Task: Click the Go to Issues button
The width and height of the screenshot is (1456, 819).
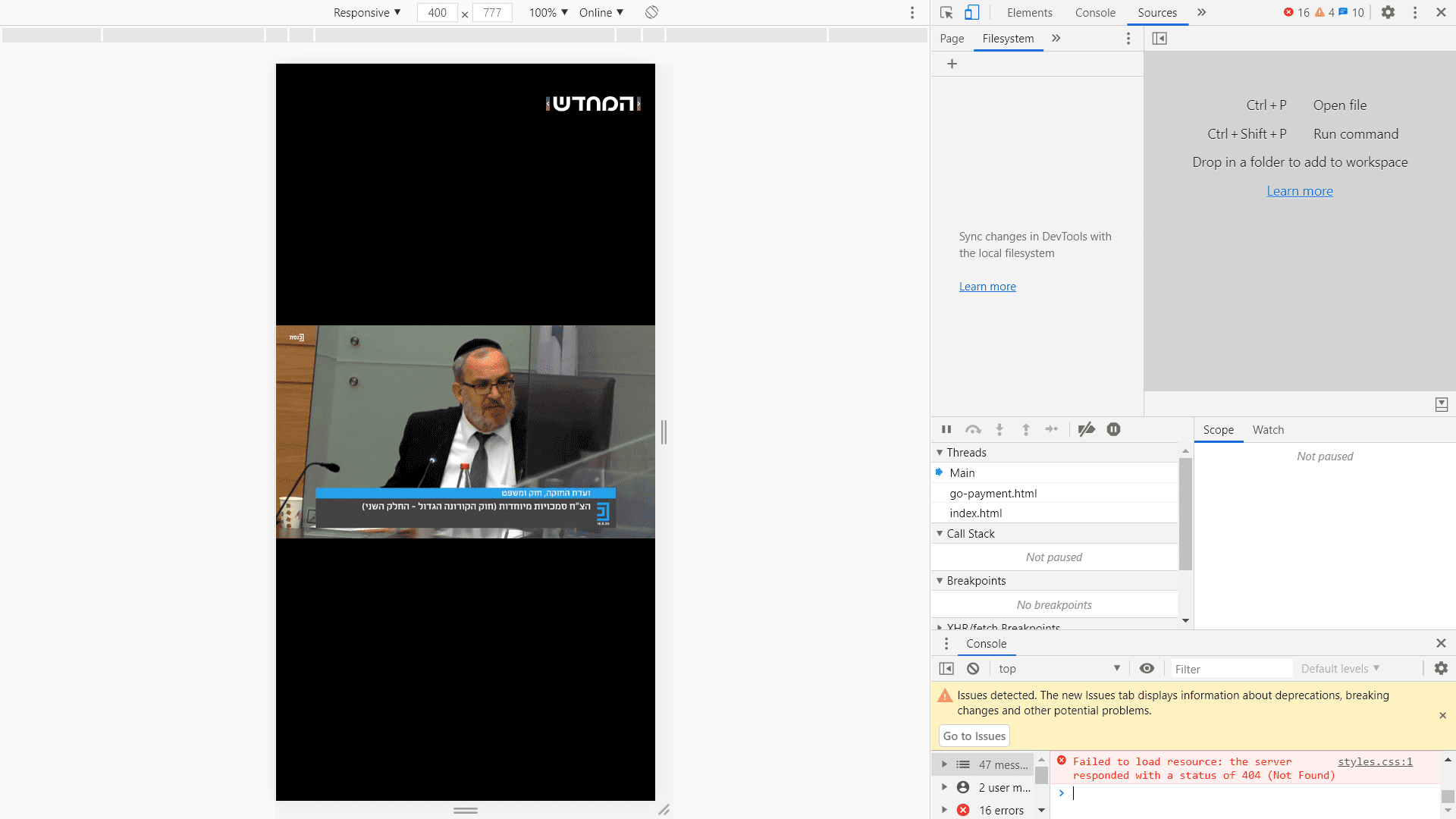Action: [x=974, y=736]
